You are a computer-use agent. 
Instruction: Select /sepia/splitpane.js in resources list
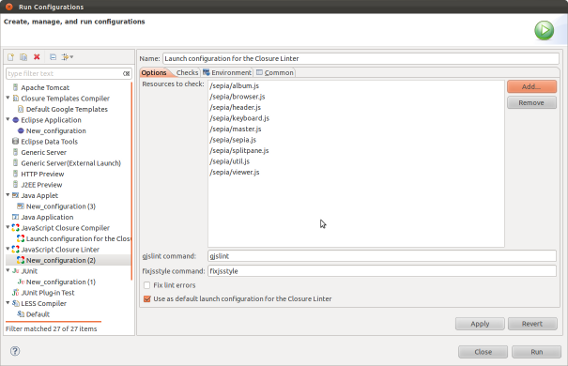[x=239, y=151]
